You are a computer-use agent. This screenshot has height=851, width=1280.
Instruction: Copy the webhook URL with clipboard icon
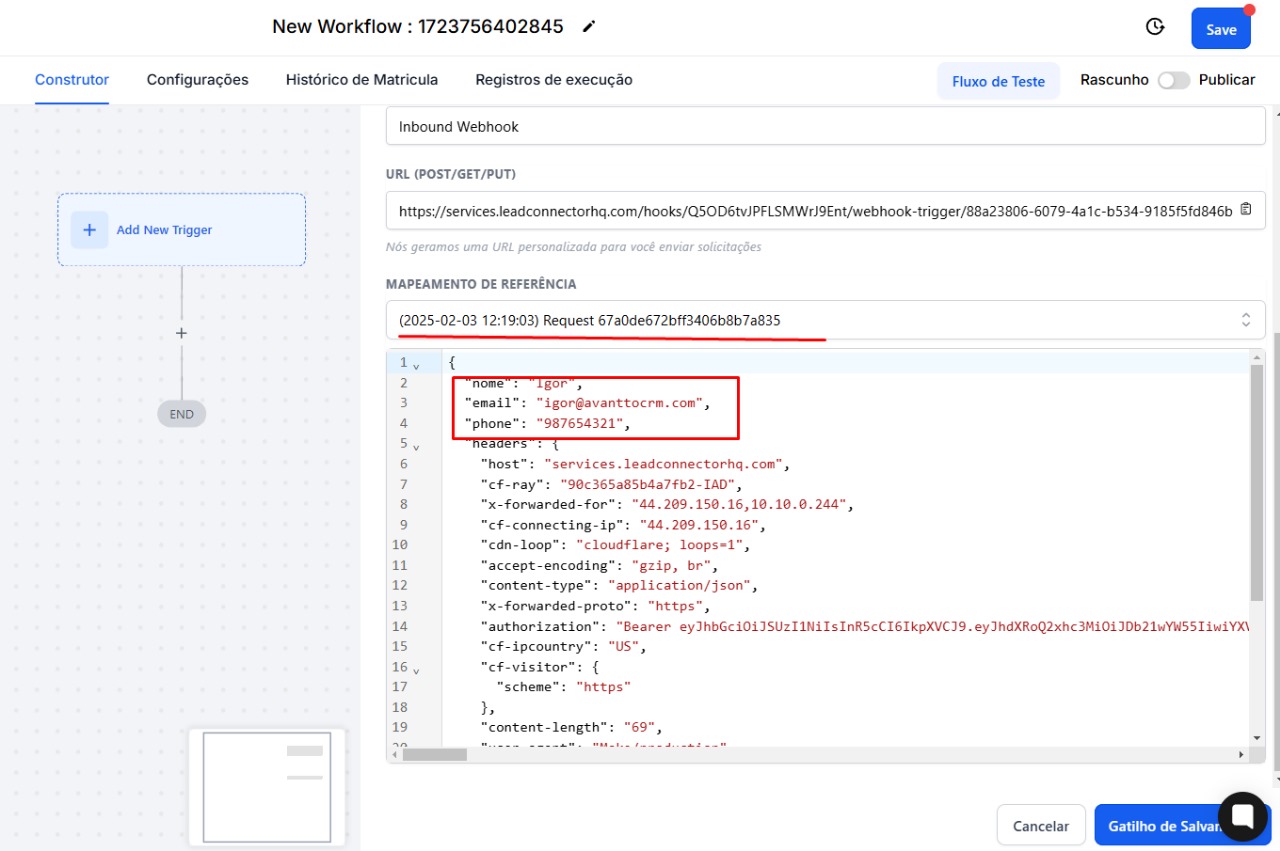coord(1246,210)
